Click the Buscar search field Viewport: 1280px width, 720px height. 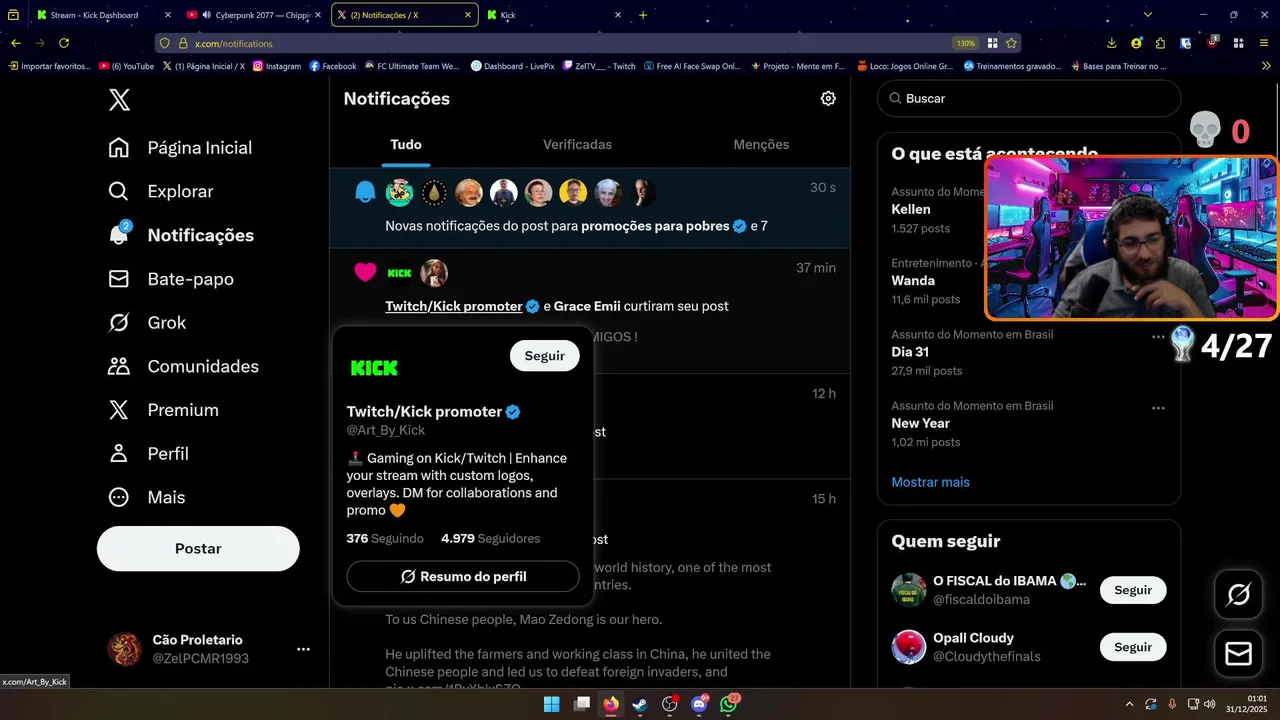click(1029, 99)
